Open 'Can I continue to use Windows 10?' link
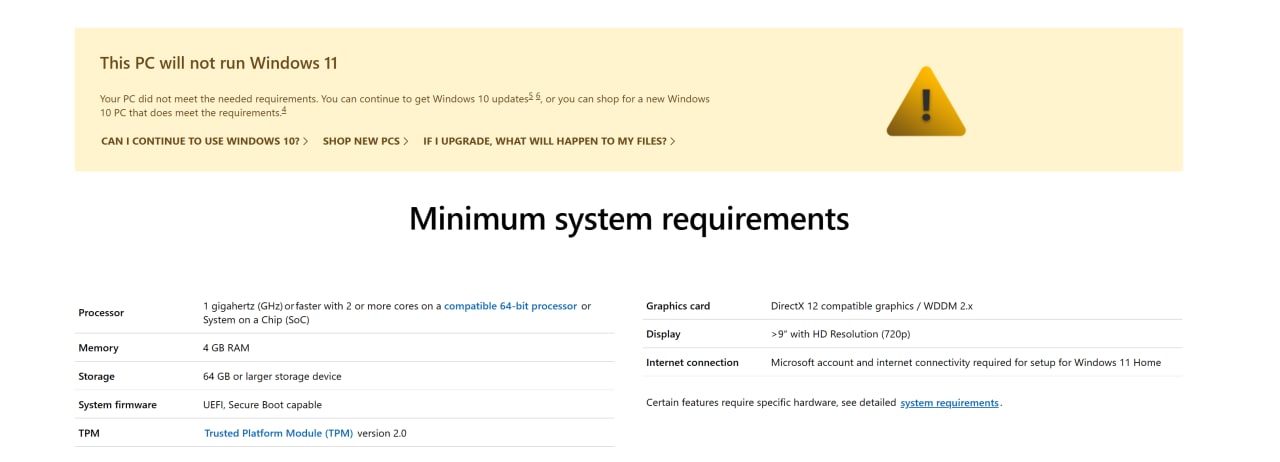The height and width of the screenshot is (462, 1280). click(x=205, y=141)
